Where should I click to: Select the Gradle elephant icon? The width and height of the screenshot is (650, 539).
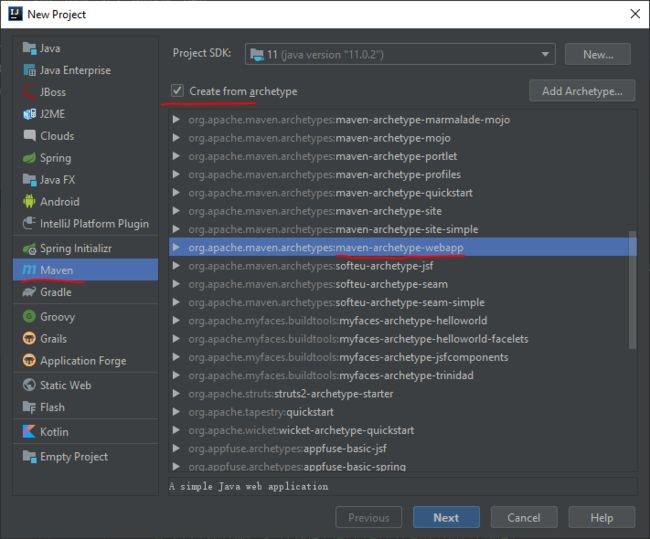tap(29, 292)
